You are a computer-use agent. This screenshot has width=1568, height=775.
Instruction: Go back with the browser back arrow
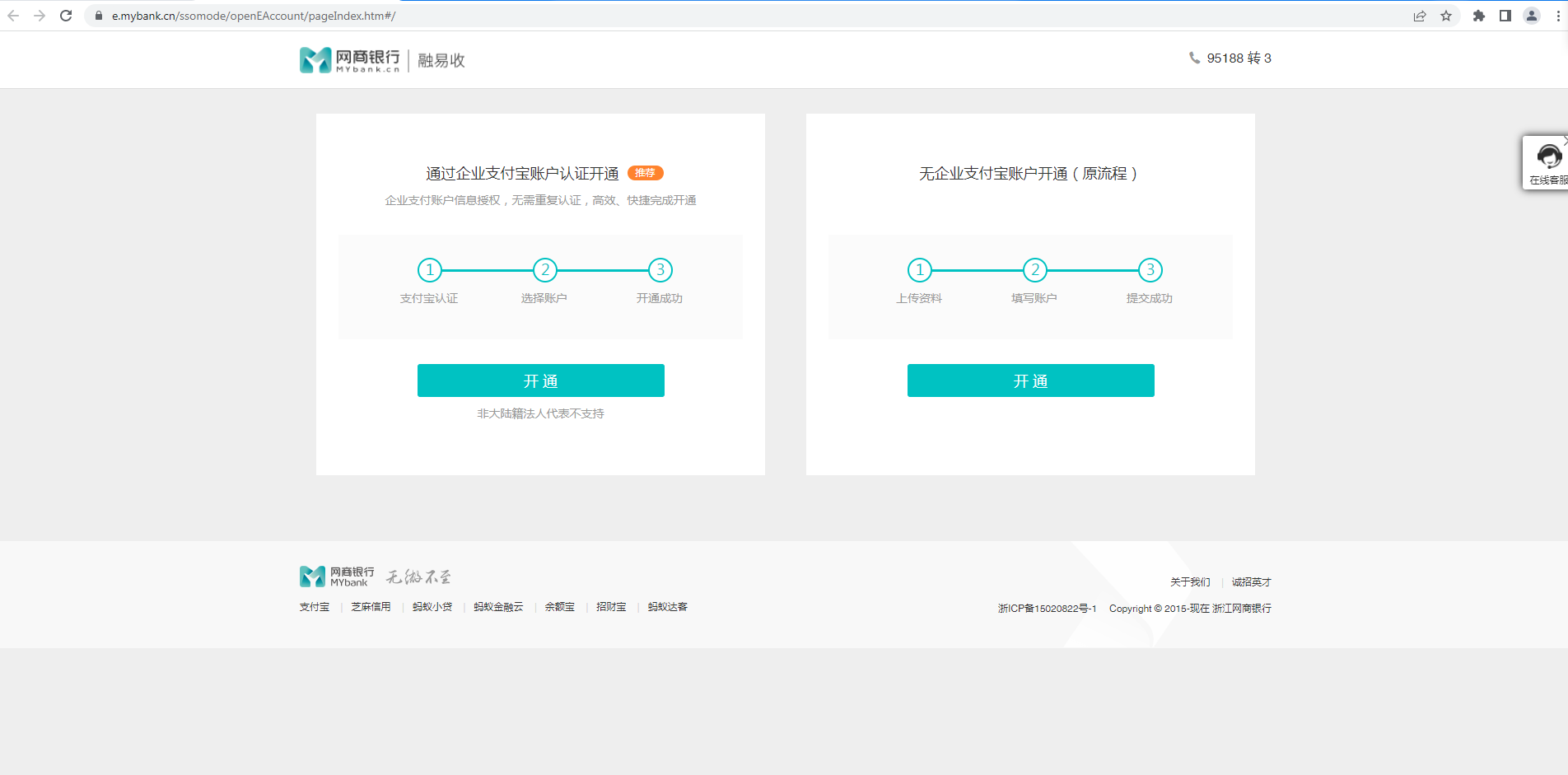click(x=13, y=16)
